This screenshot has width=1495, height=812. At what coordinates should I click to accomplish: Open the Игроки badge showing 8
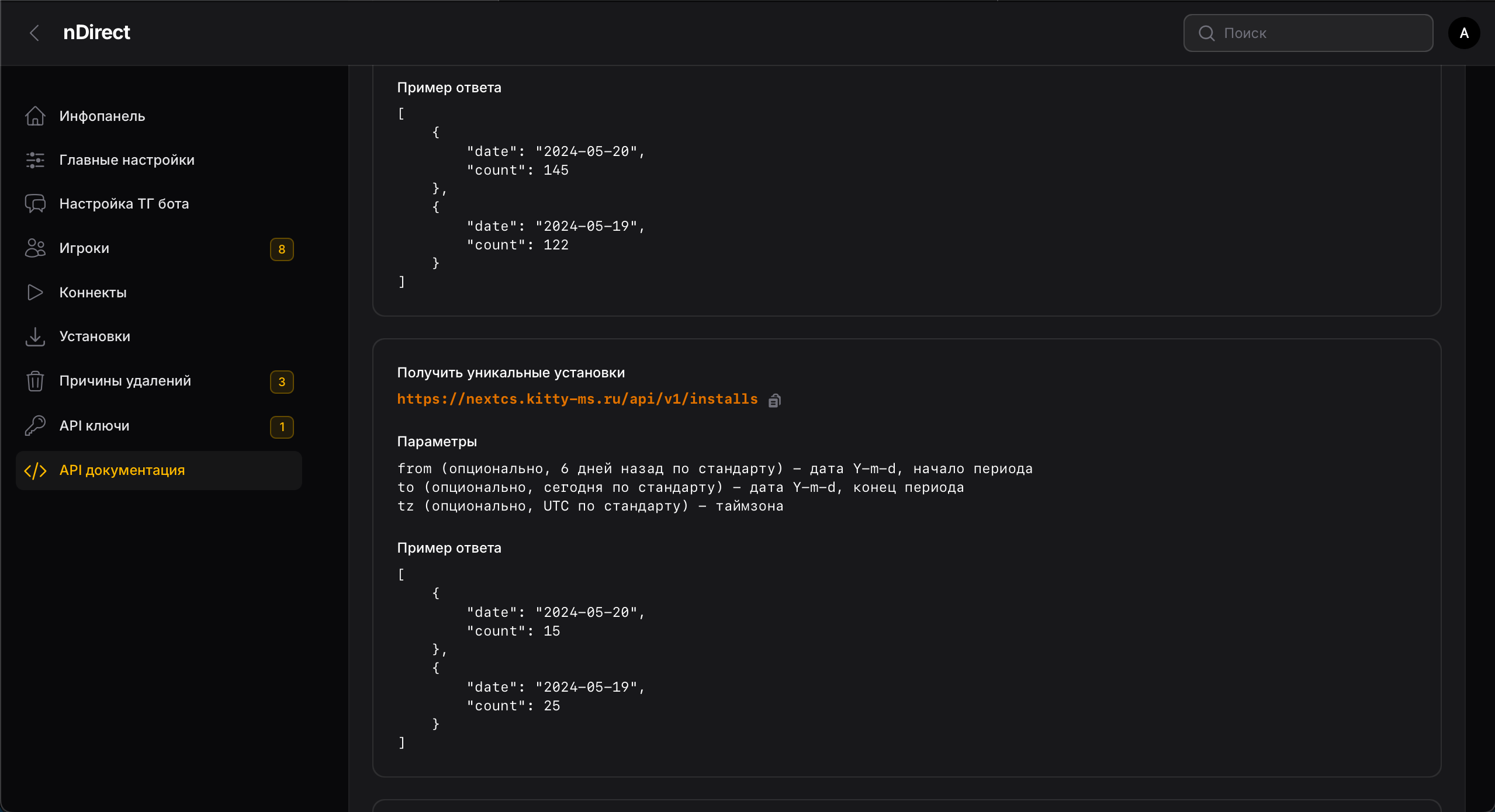(x=282, y=249)
